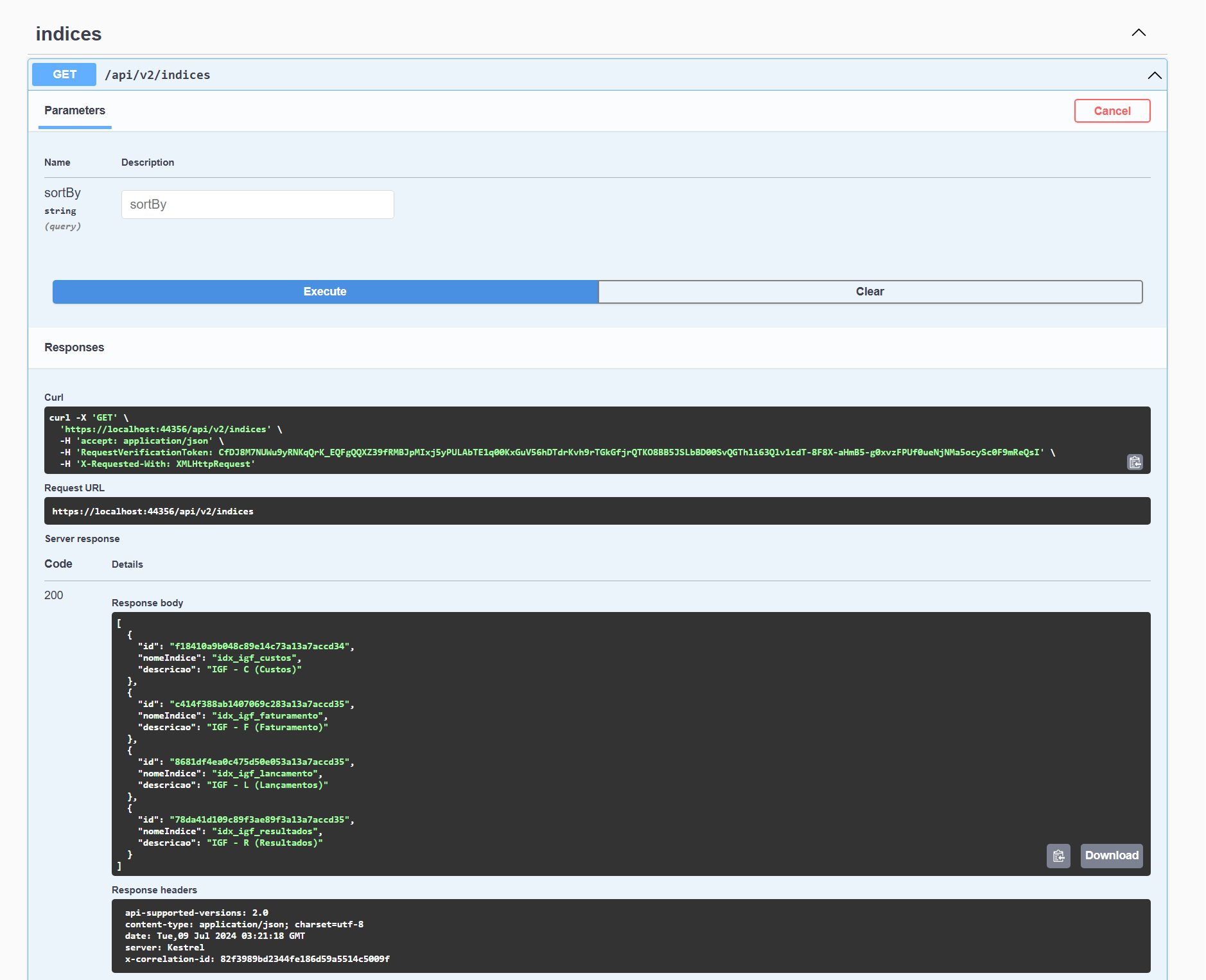Collapse the GET operation with its chevron
This screenshot has height=980, width=1206.
coord(1154,75)
